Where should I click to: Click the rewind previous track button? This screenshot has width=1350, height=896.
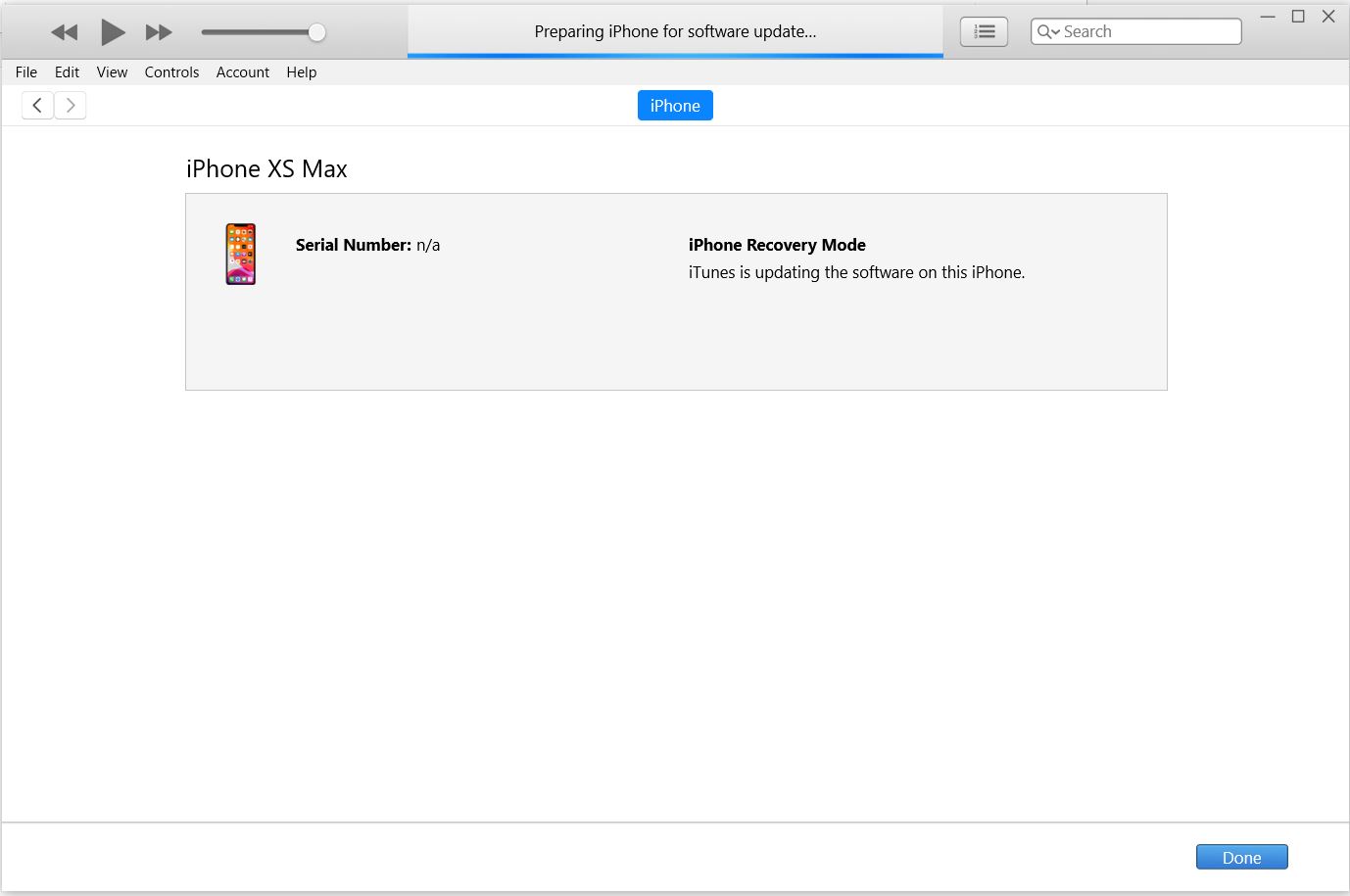click(x=65, y=32)
